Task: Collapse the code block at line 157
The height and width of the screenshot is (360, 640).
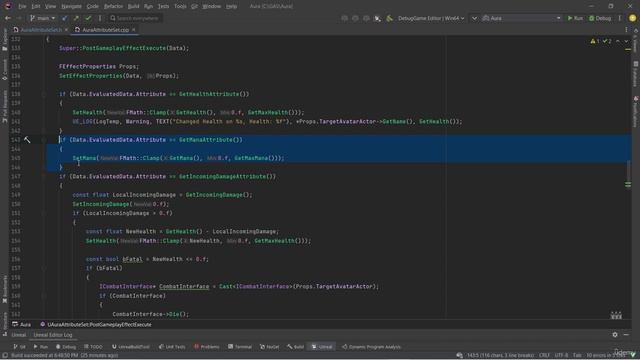Action: pyautogui.click(x=44, y=268)
